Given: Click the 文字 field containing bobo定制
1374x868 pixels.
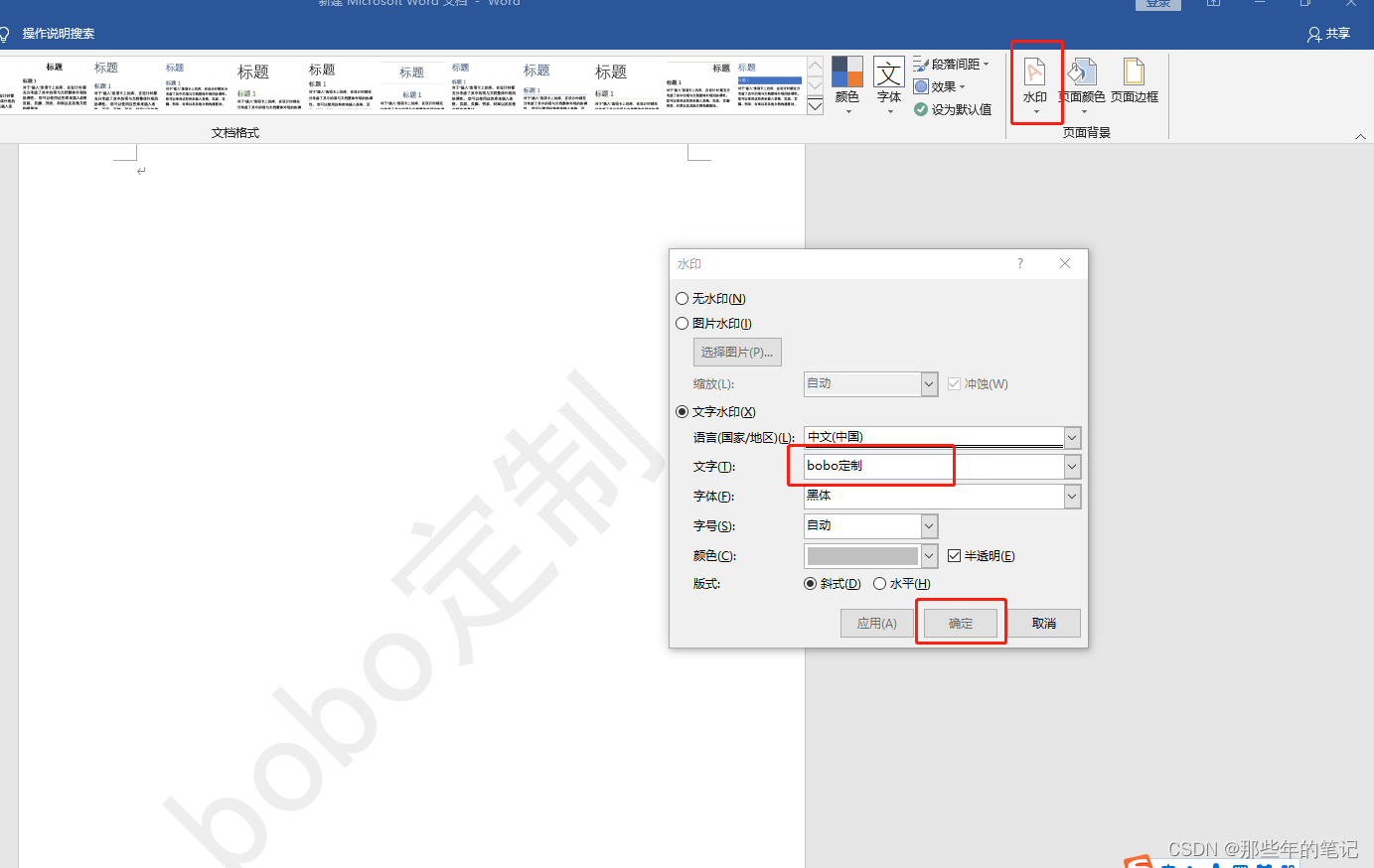Looking at the screenshot, I should (x=934, y=466).
